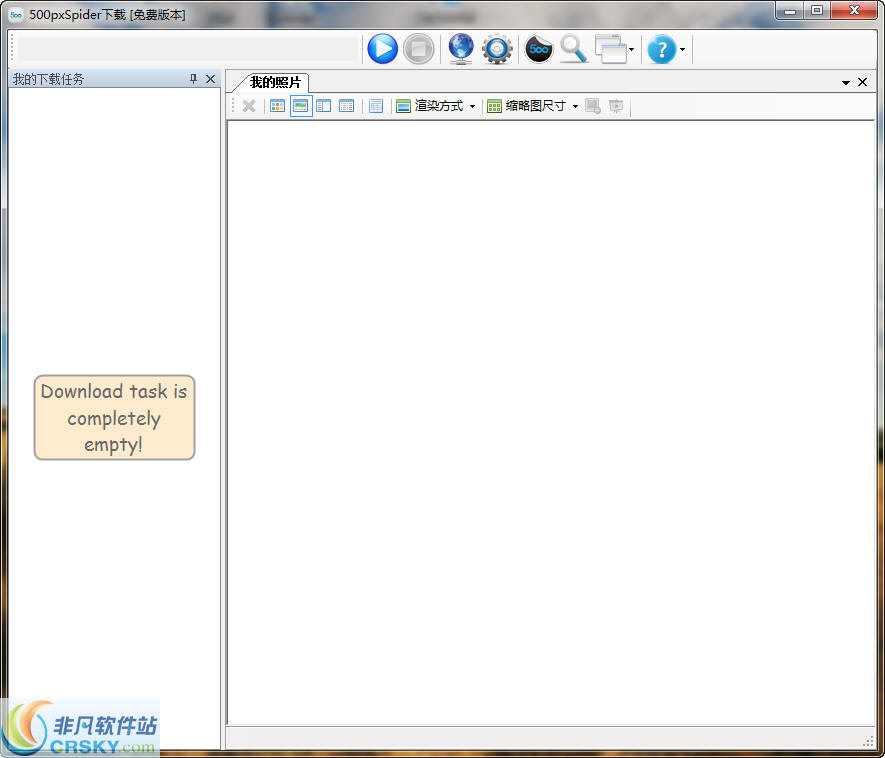The image size is (885, 758).
Task: Expand the windows layout dropdown arrow
Action: pos(632,50)
